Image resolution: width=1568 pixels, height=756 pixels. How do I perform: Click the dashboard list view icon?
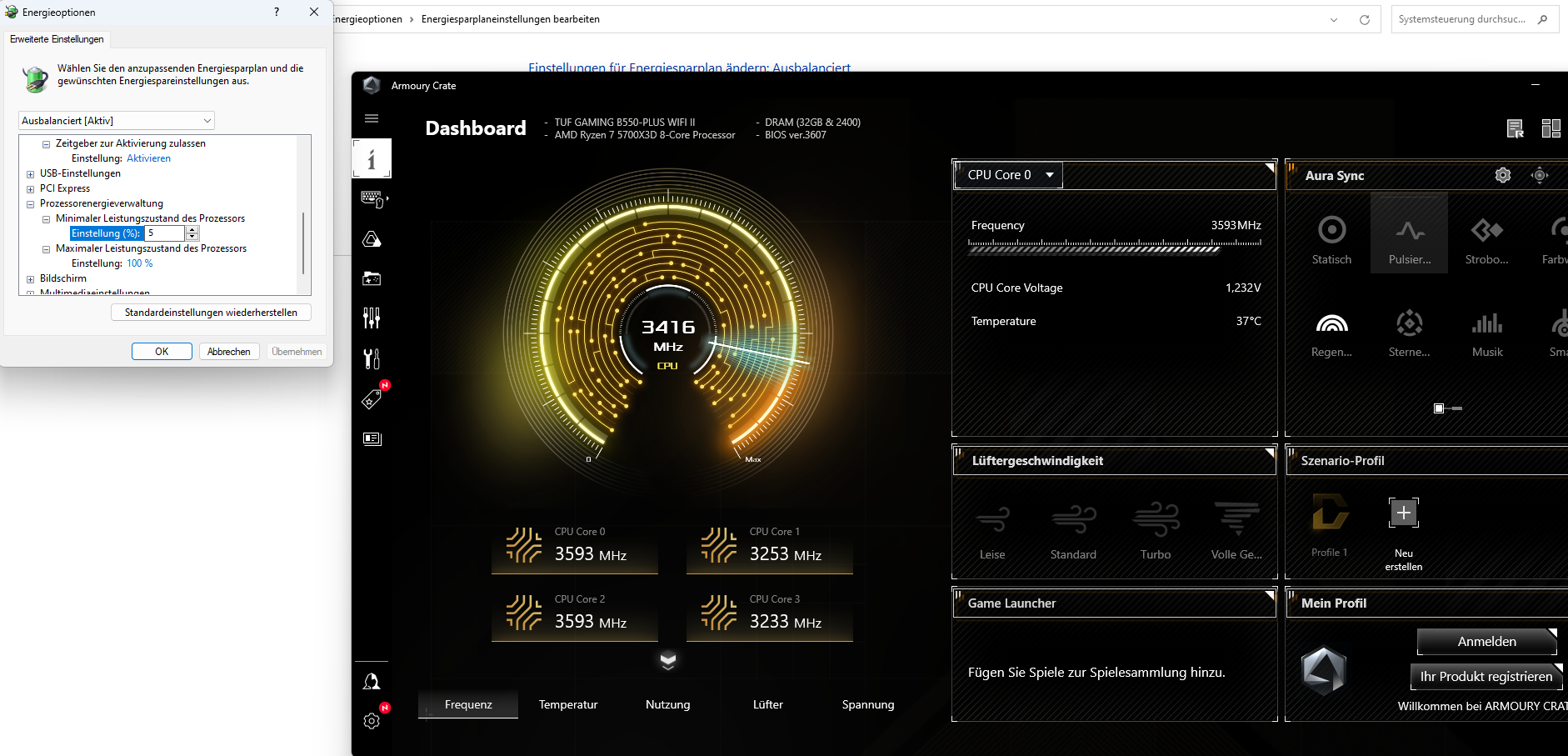point(1516,128)
